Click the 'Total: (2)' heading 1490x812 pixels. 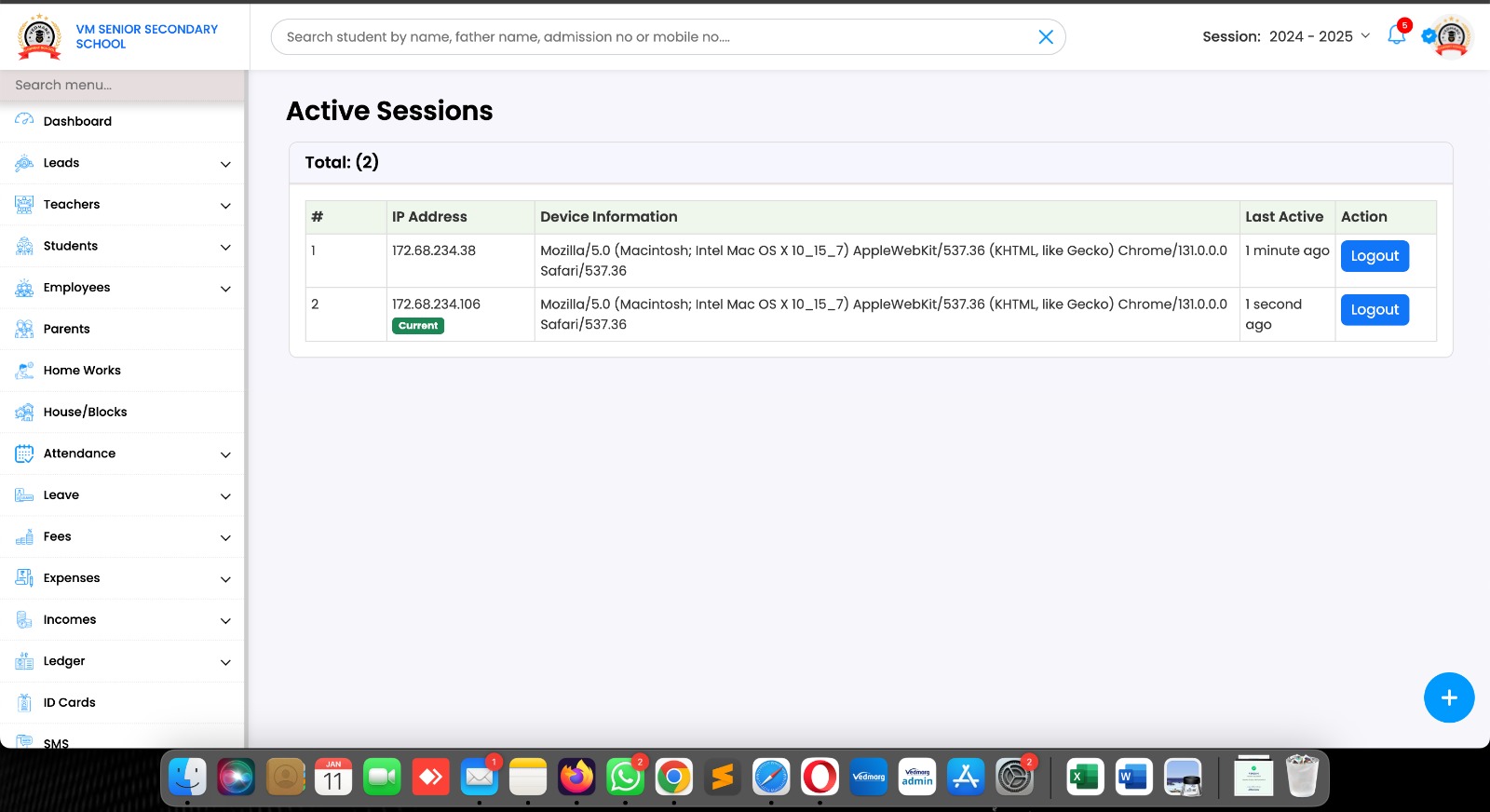click(x=342, y=162)
